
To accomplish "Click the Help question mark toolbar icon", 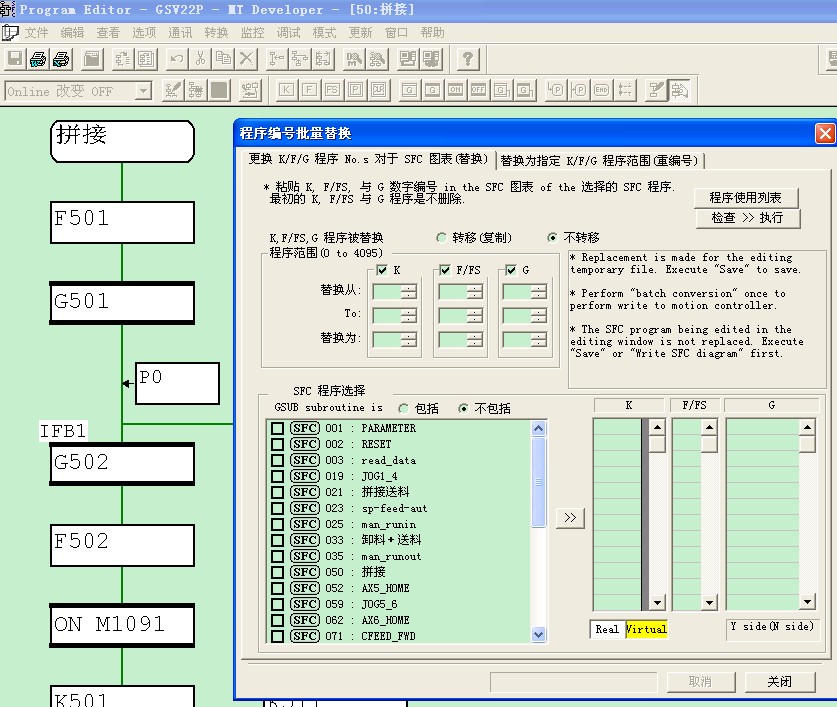I will pos(467,59).
